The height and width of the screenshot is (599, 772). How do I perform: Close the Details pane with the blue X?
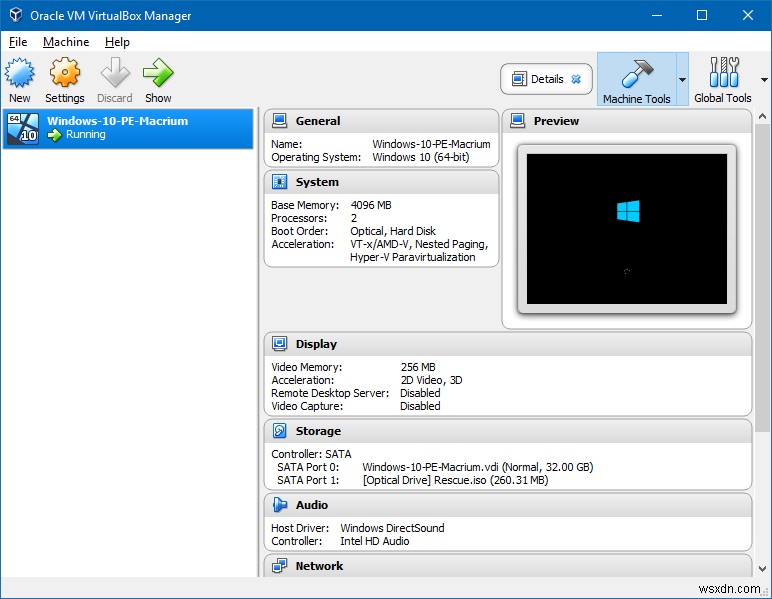(x=576, y=79)
